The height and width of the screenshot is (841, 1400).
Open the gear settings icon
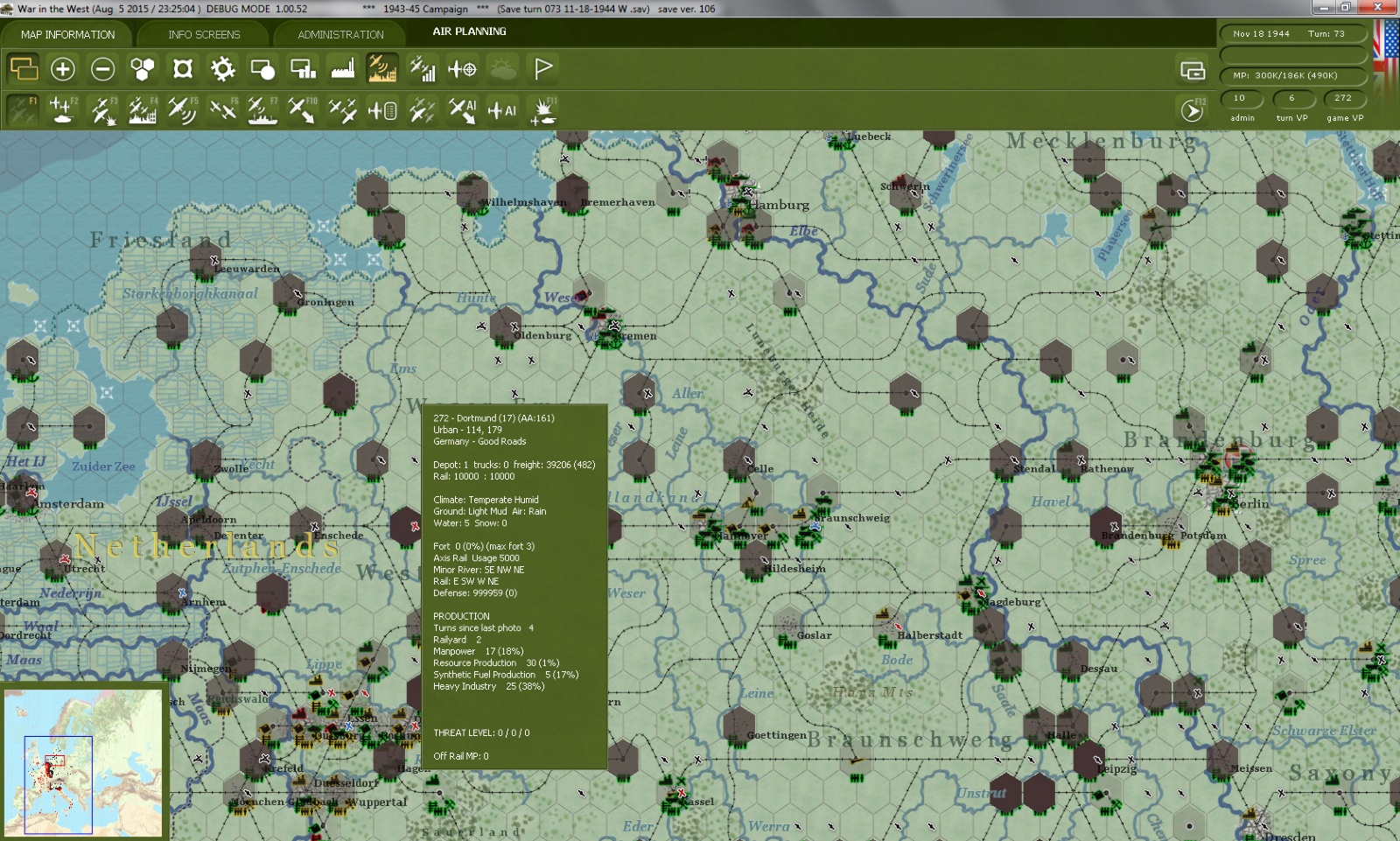(222, 69)
